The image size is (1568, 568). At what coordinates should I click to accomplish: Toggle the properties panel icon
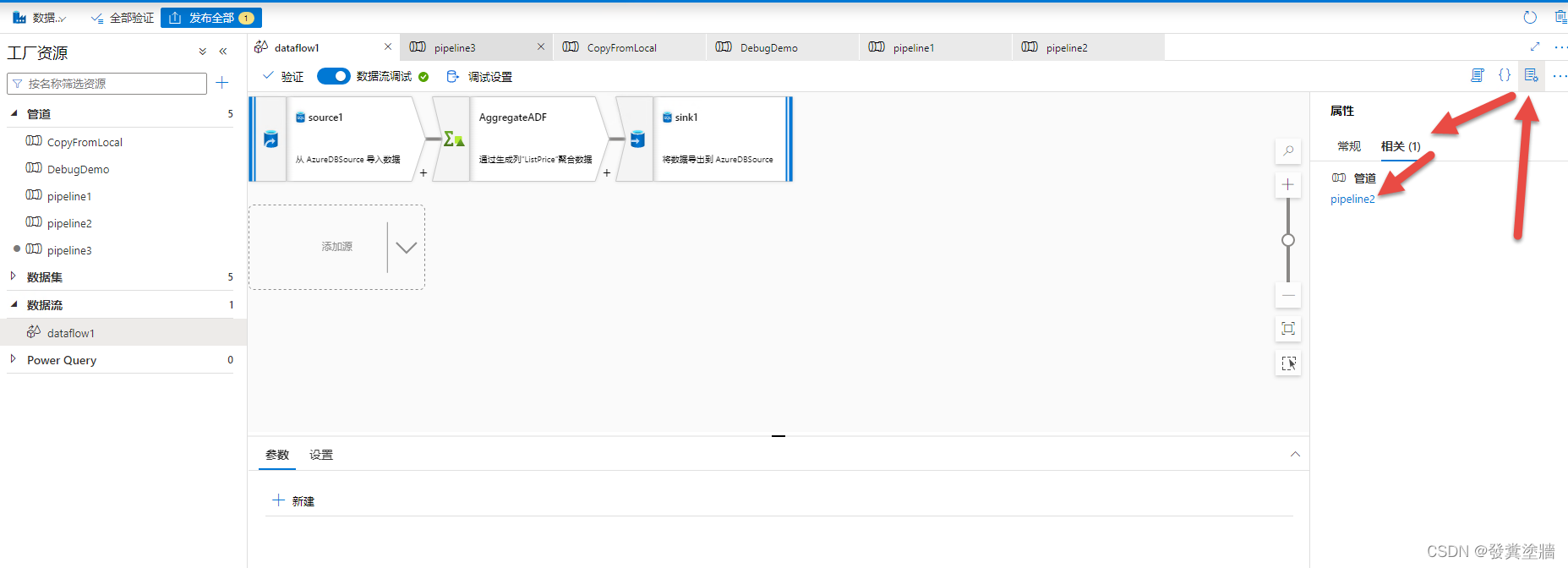pyautogui.click(x=1532, y=75)
